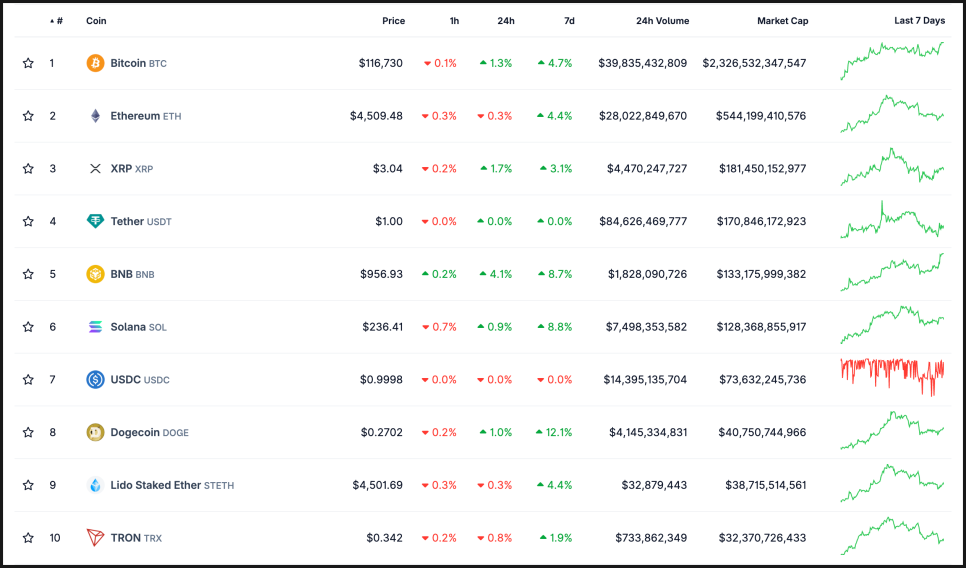Screen dimensions: 966x568
Task: Sort by 1h change header
Action: pyautogui.click(x=454, y=21)
